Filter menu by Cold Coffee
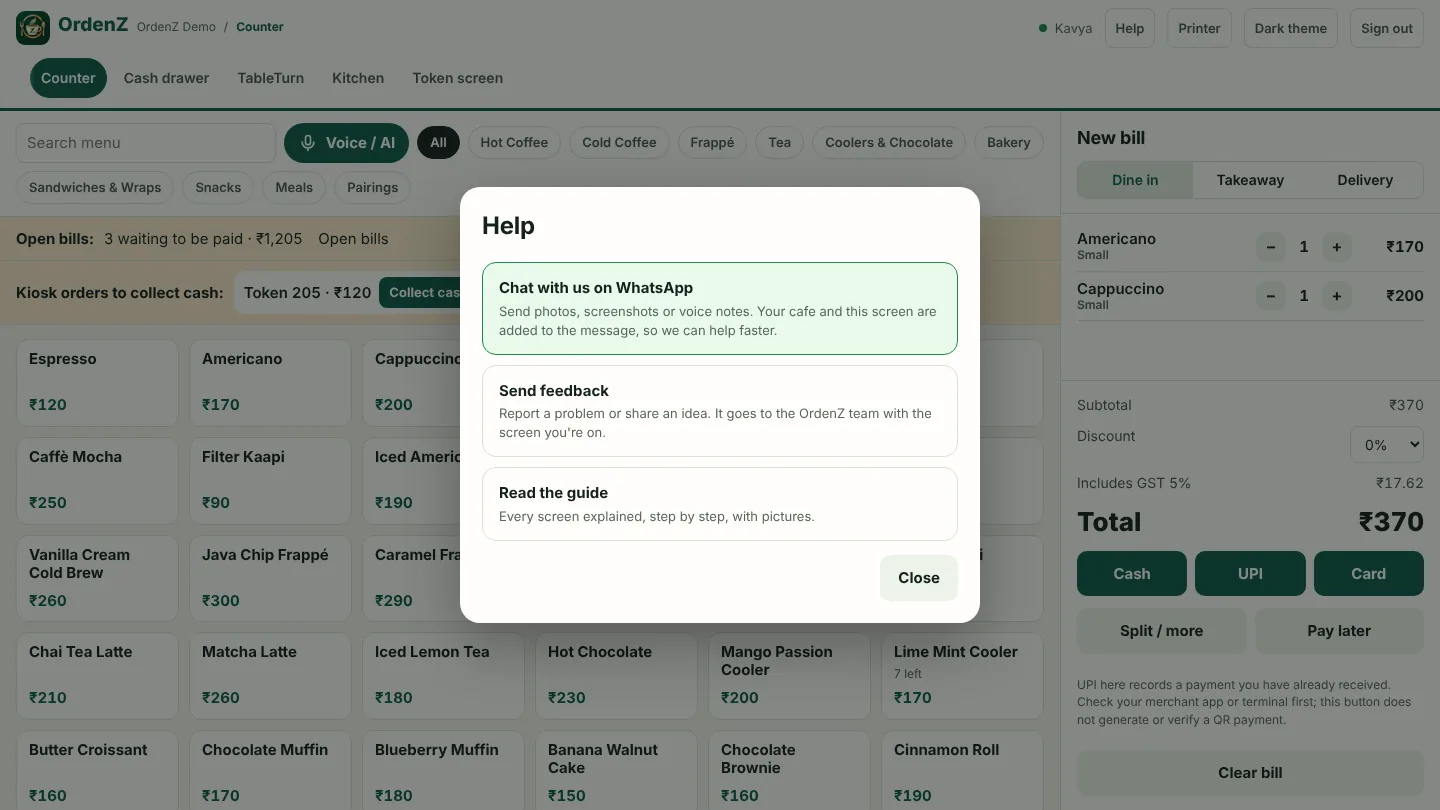 point(619,143)
